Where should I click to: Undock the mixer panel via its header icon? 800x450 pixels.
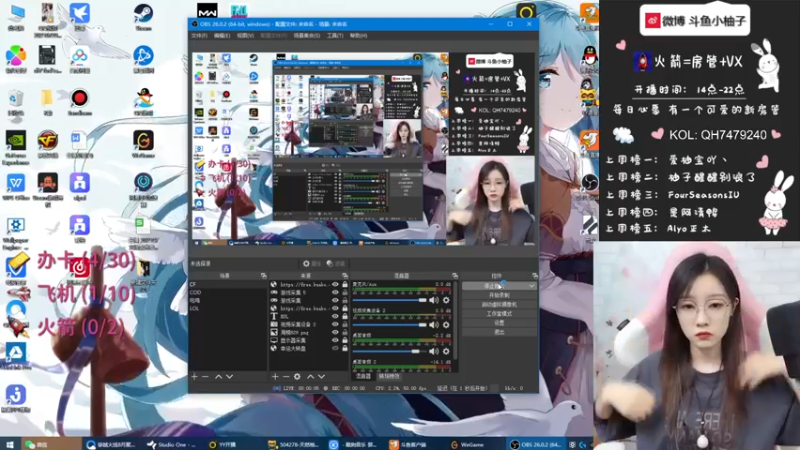click(455, 276)
